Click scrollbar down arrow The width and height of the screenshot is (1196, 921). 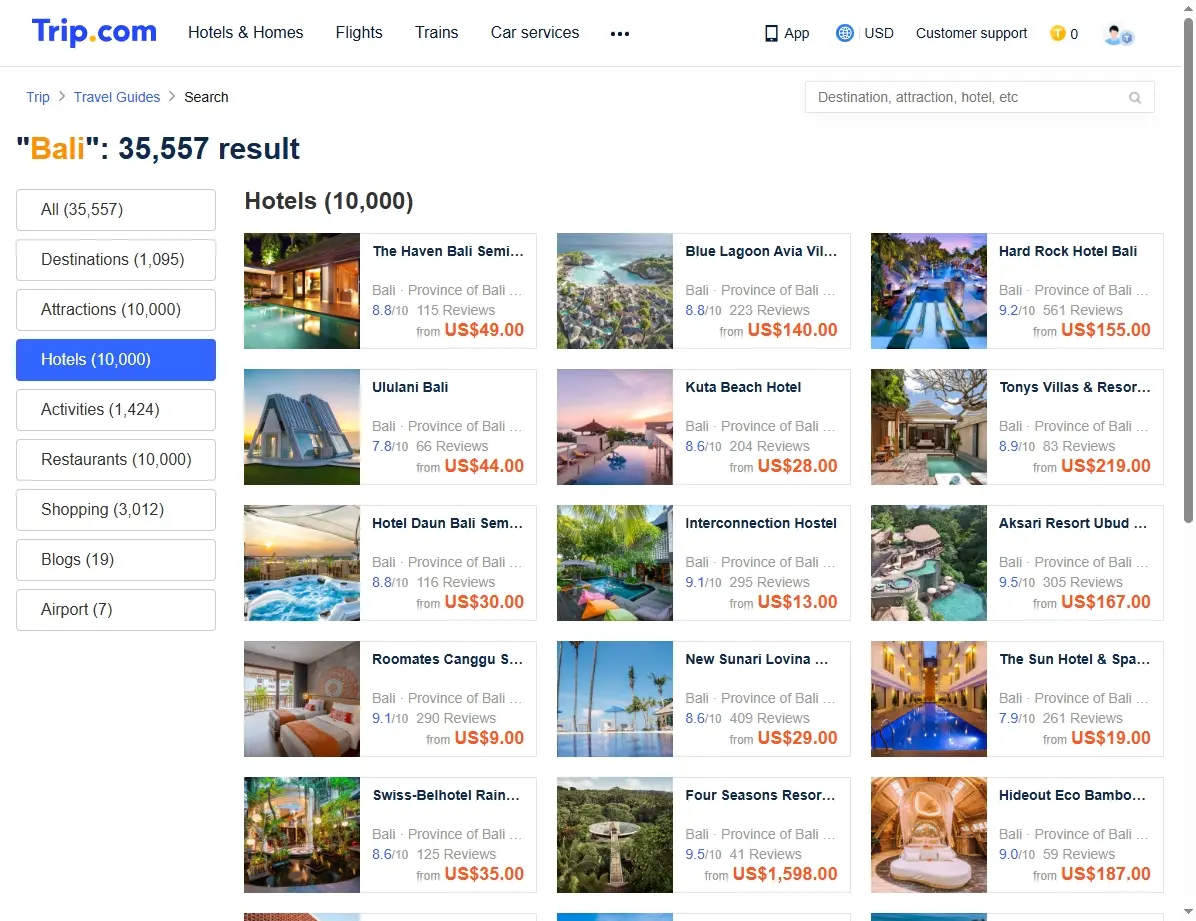pos(1188,912)
